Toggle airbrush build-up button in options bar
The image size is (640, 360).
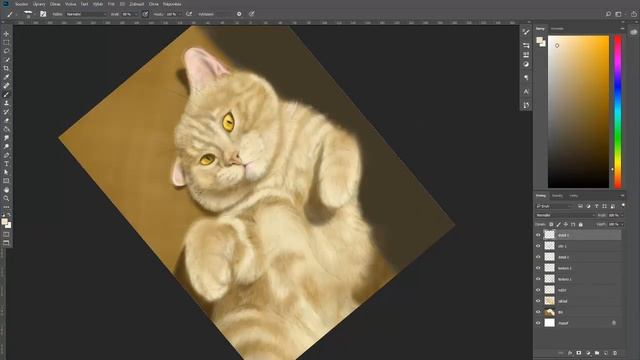[x=189, y=14]
